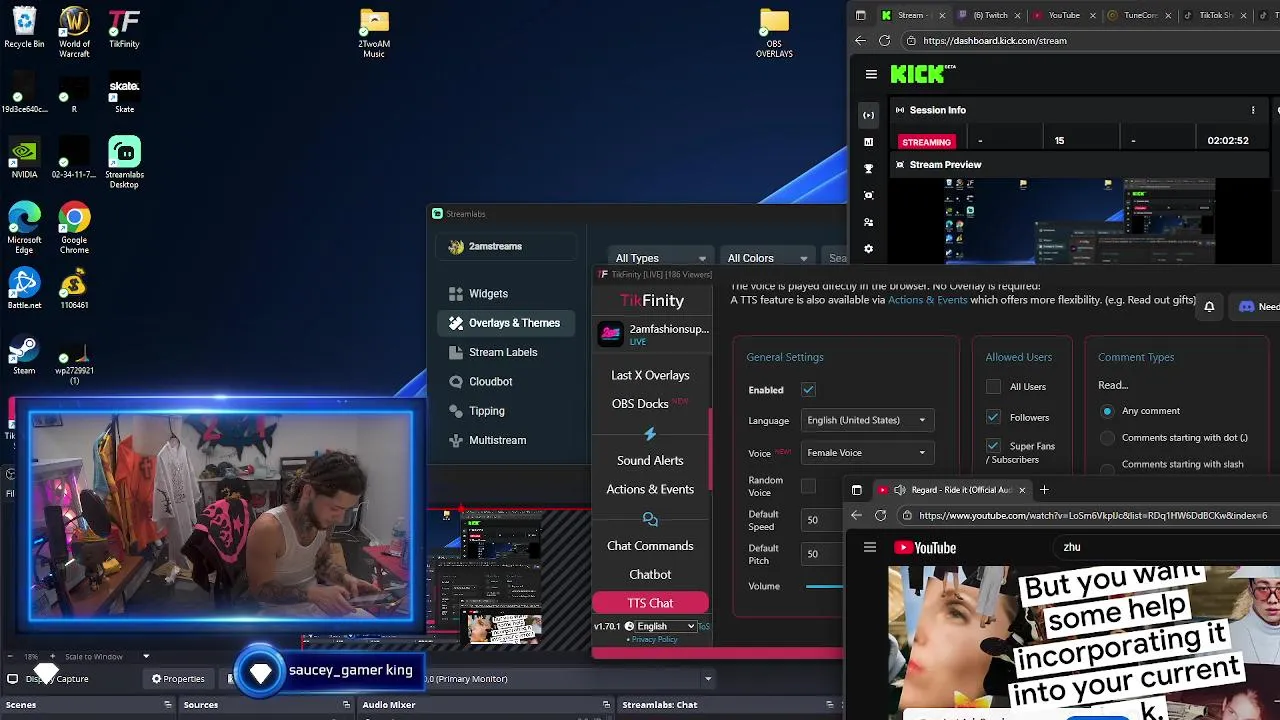Open Microsoft Edge desktop icon

(x=24, y=228)
